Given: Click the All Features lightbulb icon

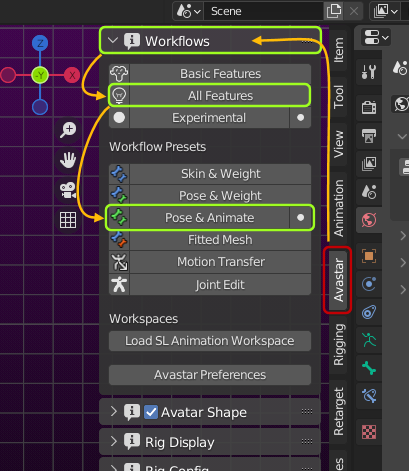Looking at the screenshot, I should 119,96.
